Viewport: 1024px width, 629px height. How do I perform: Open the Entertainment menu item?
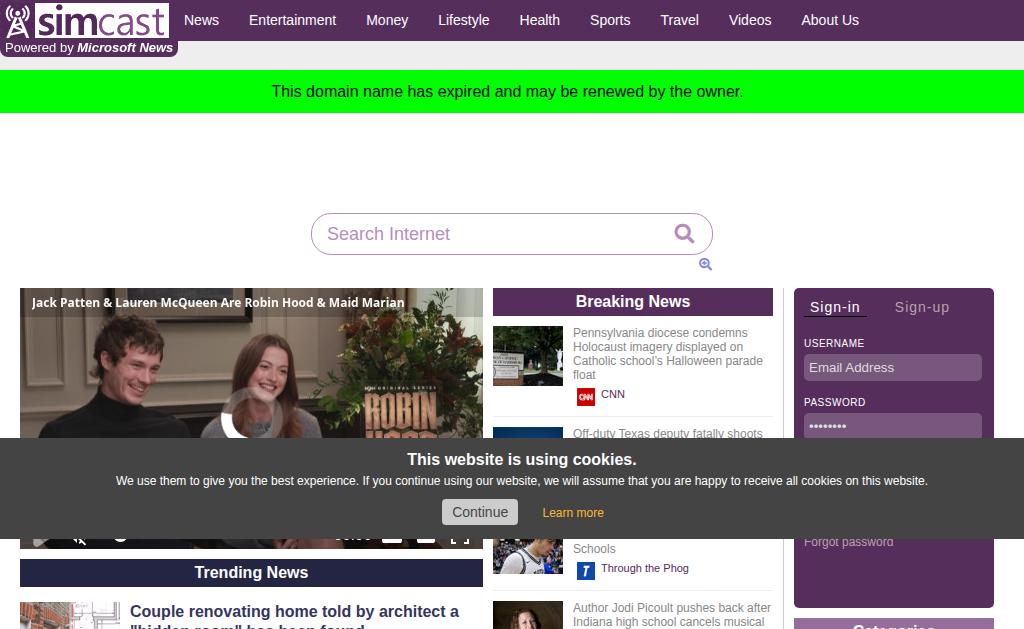click(292, 20)
